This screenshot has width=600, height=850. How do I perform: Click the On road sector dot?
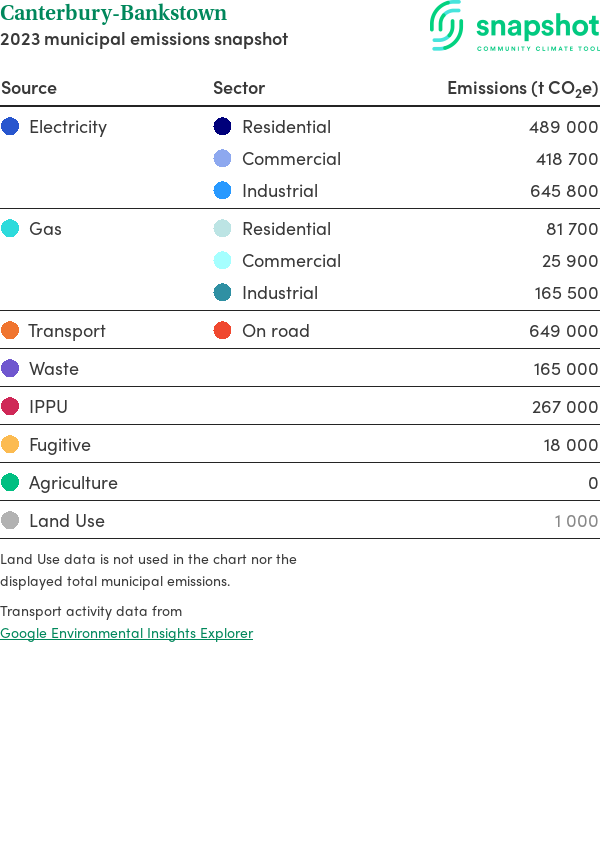(223, 331)
